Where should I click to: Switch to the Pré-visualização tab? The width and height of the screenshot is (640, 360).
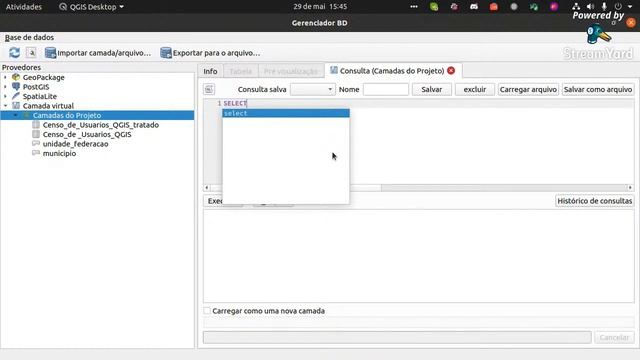[x=291, y=71]
